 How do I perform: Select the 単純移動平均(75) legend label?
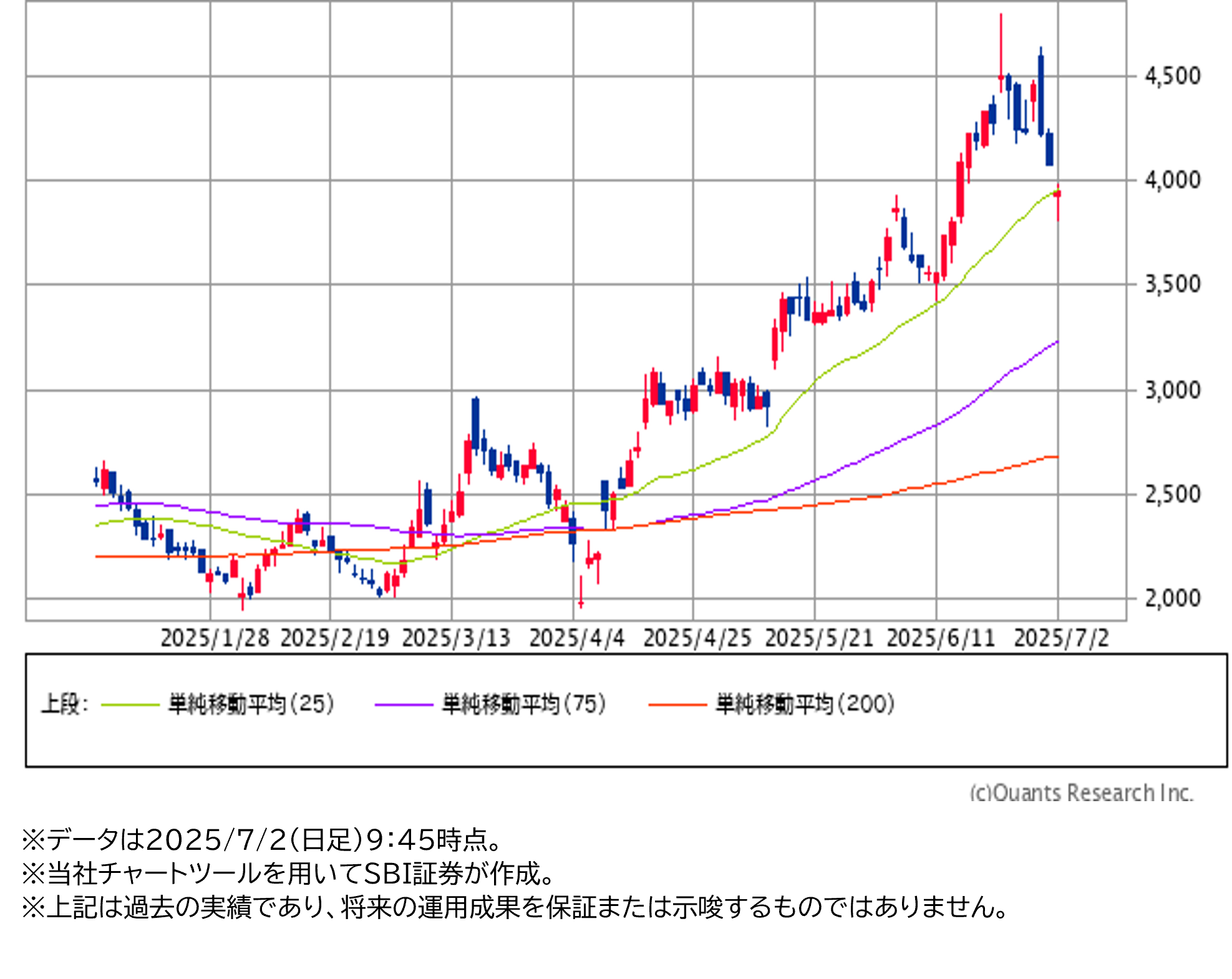point(524,704)
